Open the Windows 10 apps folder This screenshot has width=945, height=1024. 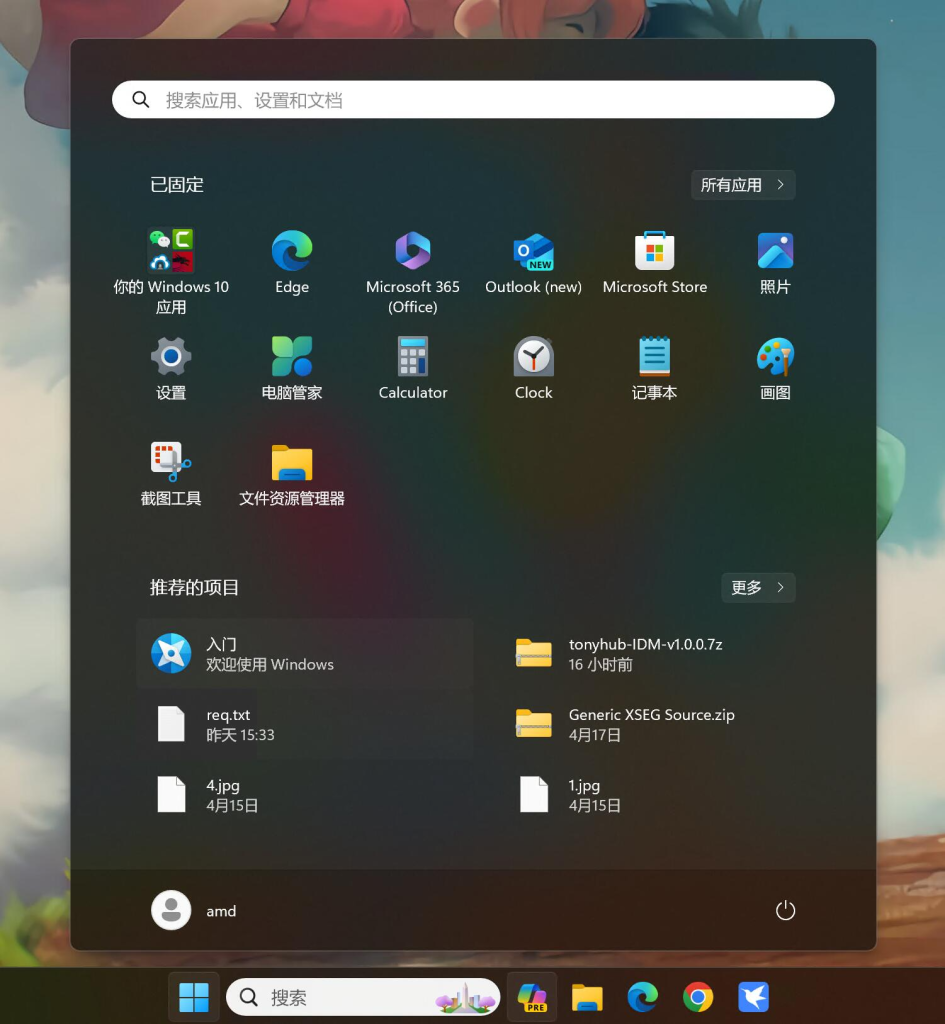[171, 271]
